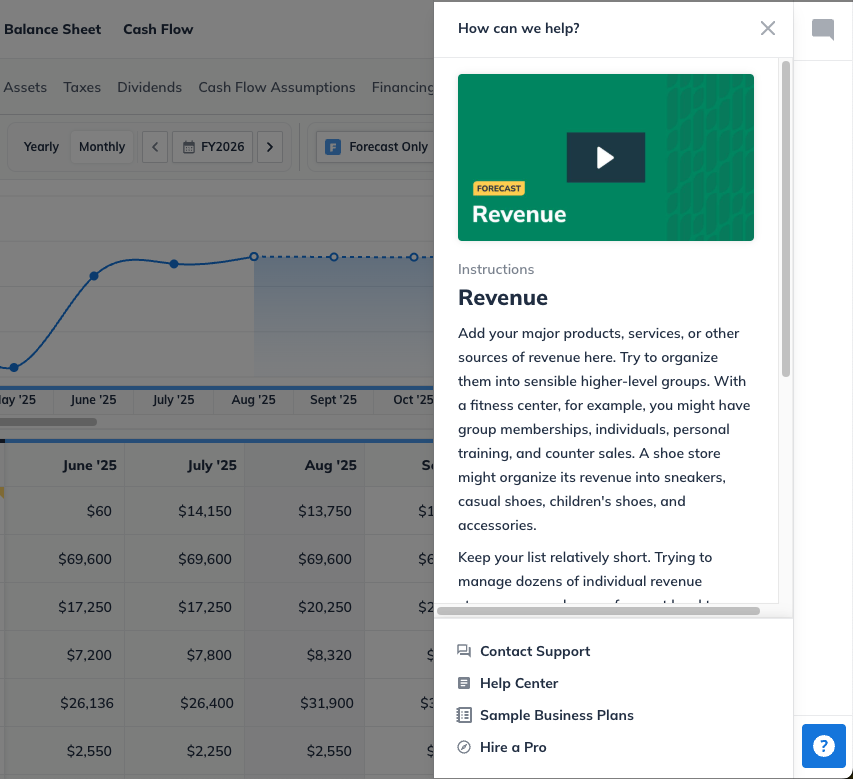This screenshot has height=779, width=853.
Task: Switch to the Balance Sheet tab
Action: [x=52, y=29]
